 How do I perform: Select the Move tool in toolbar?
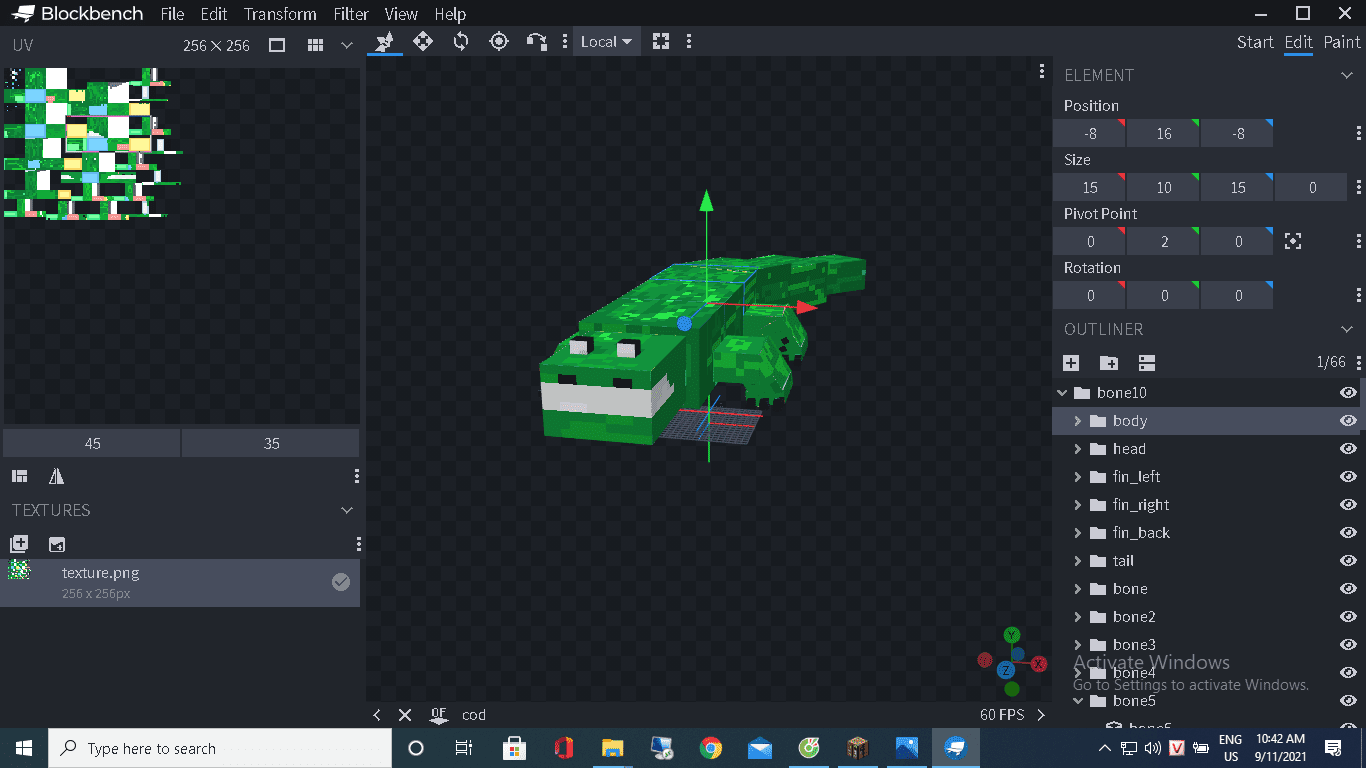423,41
